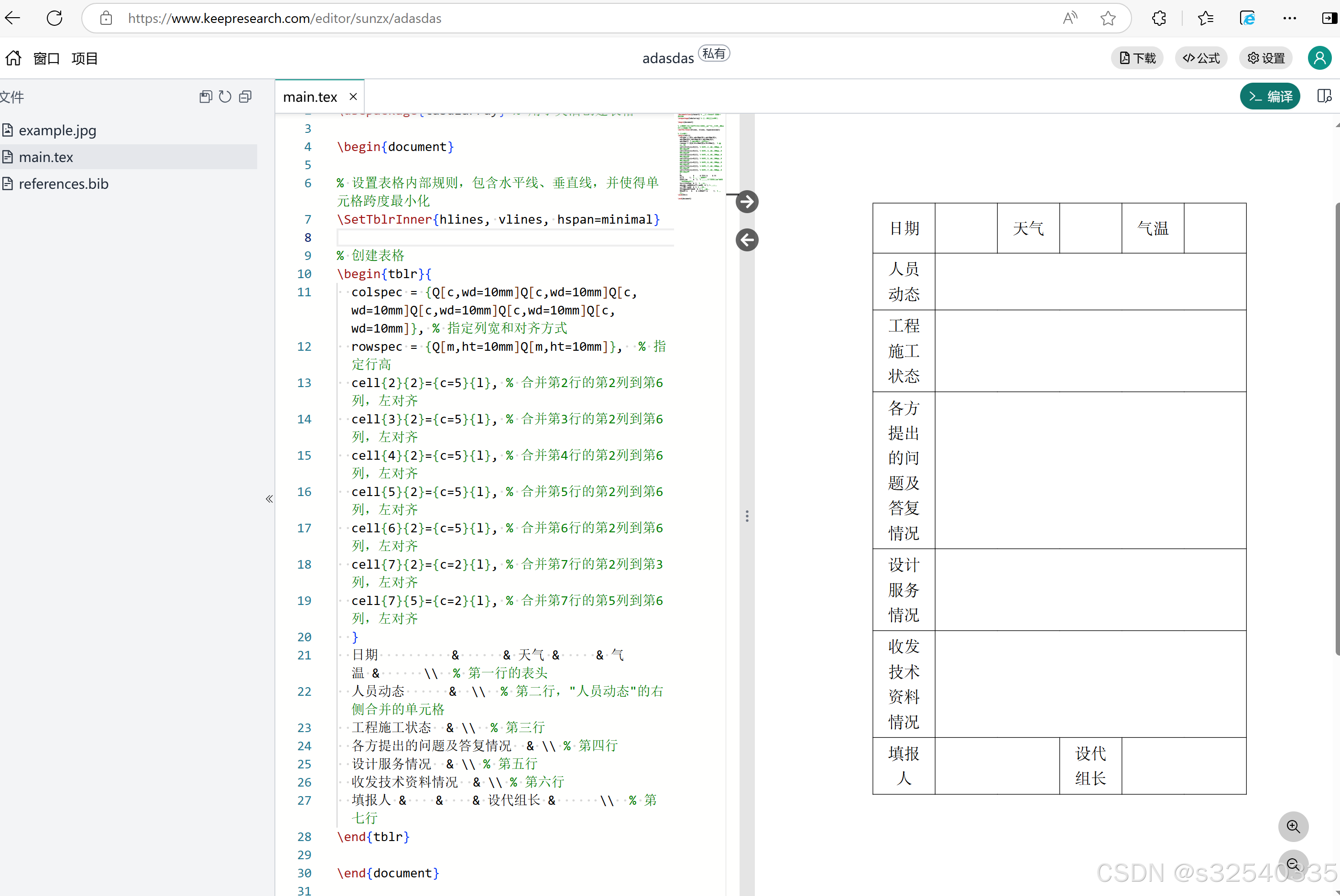The image size is (1340, 896).
Task: Collapse all folders in file panel
Action: point(245,97)
